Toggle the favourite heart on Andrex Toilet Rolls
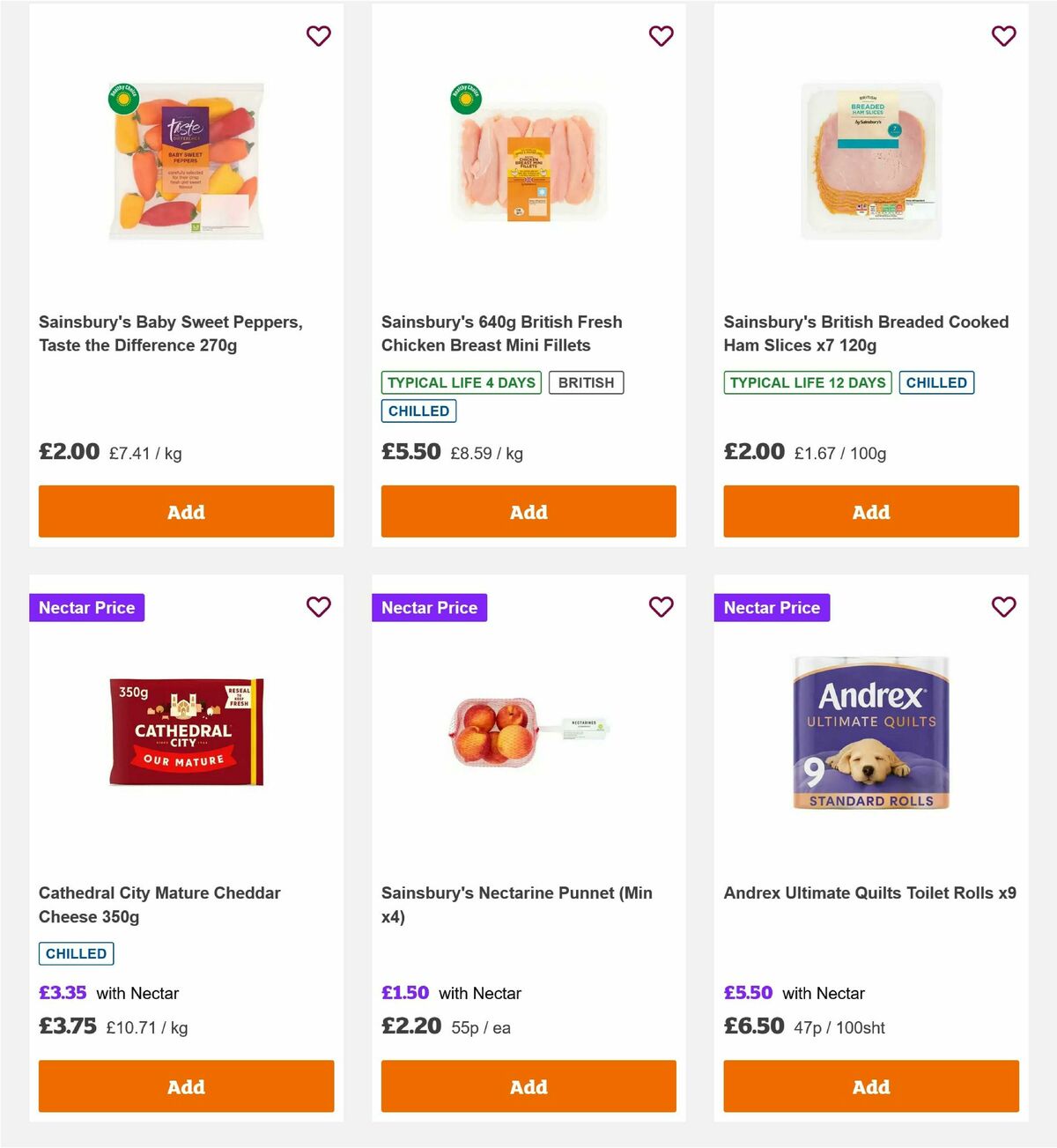Screen dimensions: 1057x1148 [1003, 607]
